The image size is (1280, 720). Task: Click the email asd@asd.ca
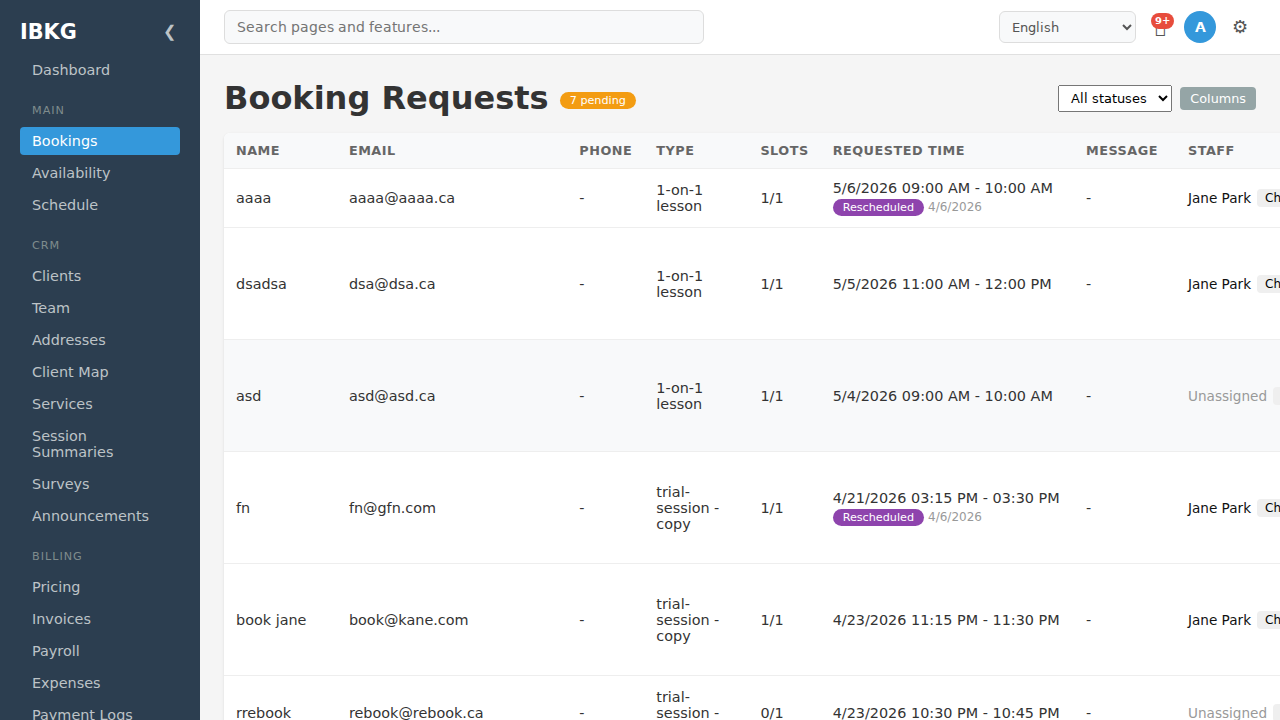[392, 396]
